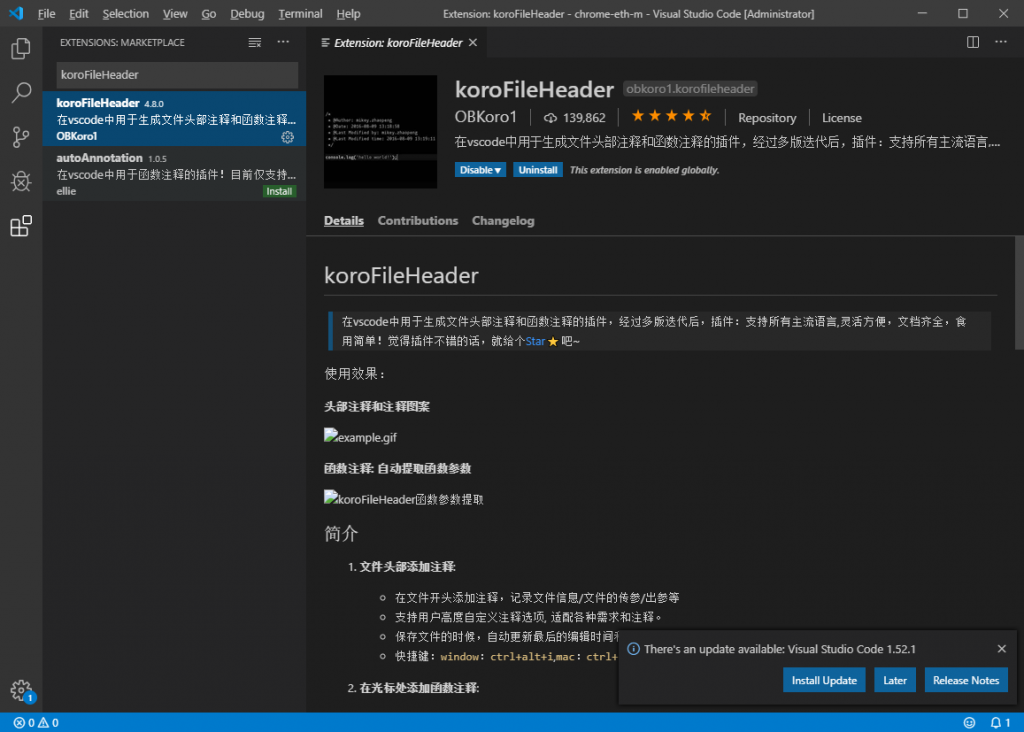This screenshot has width=1024, height=732.
Task: Open the Go menu
Action: 208,14
